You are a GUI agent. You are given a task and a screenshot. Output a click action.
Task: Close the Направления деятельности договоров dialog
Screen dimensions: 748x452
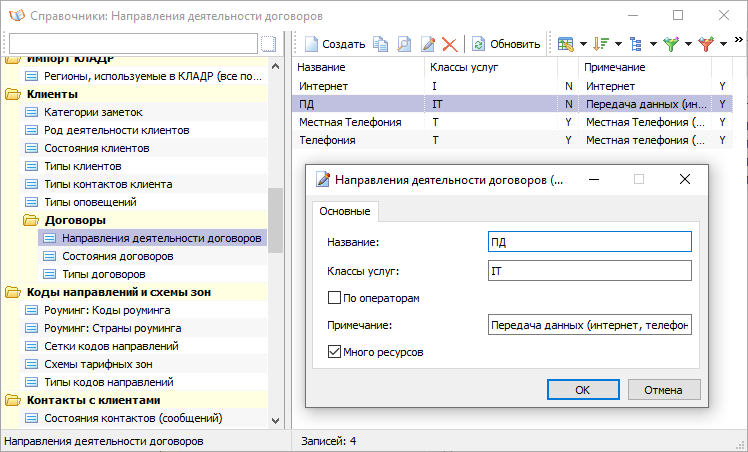coord(685,179)
